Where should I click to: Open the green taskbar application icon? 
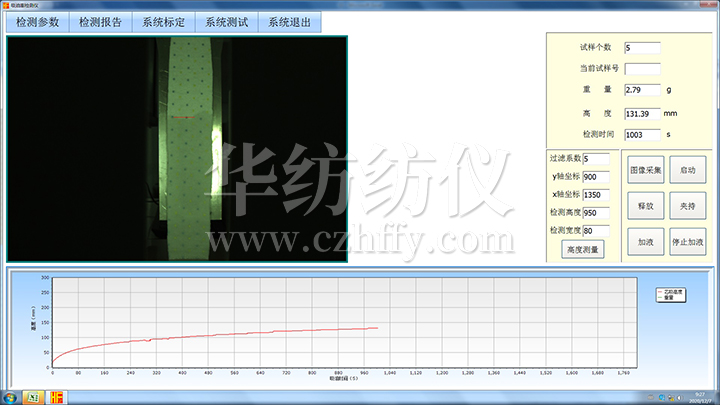[x=31, y=397]
